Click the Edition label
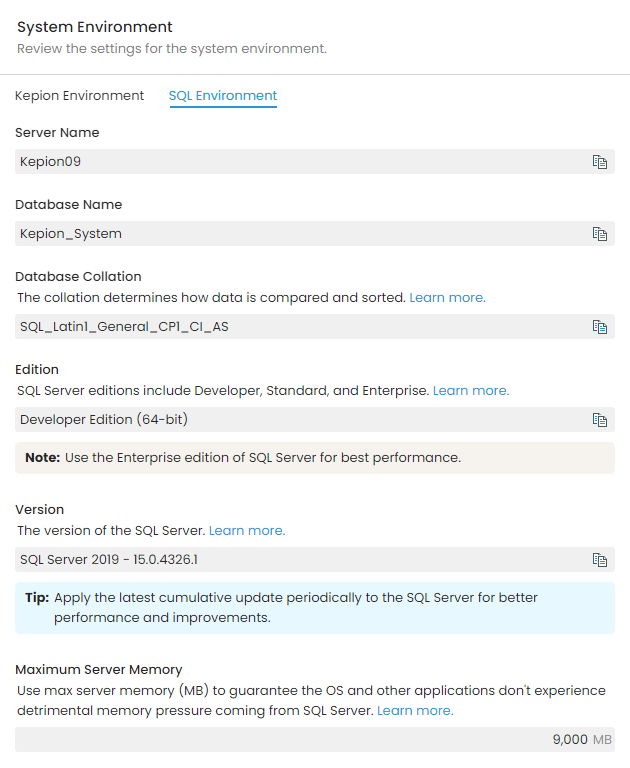Image resolution: width=630 pixels, height=768 pixels. click(37, 370)
